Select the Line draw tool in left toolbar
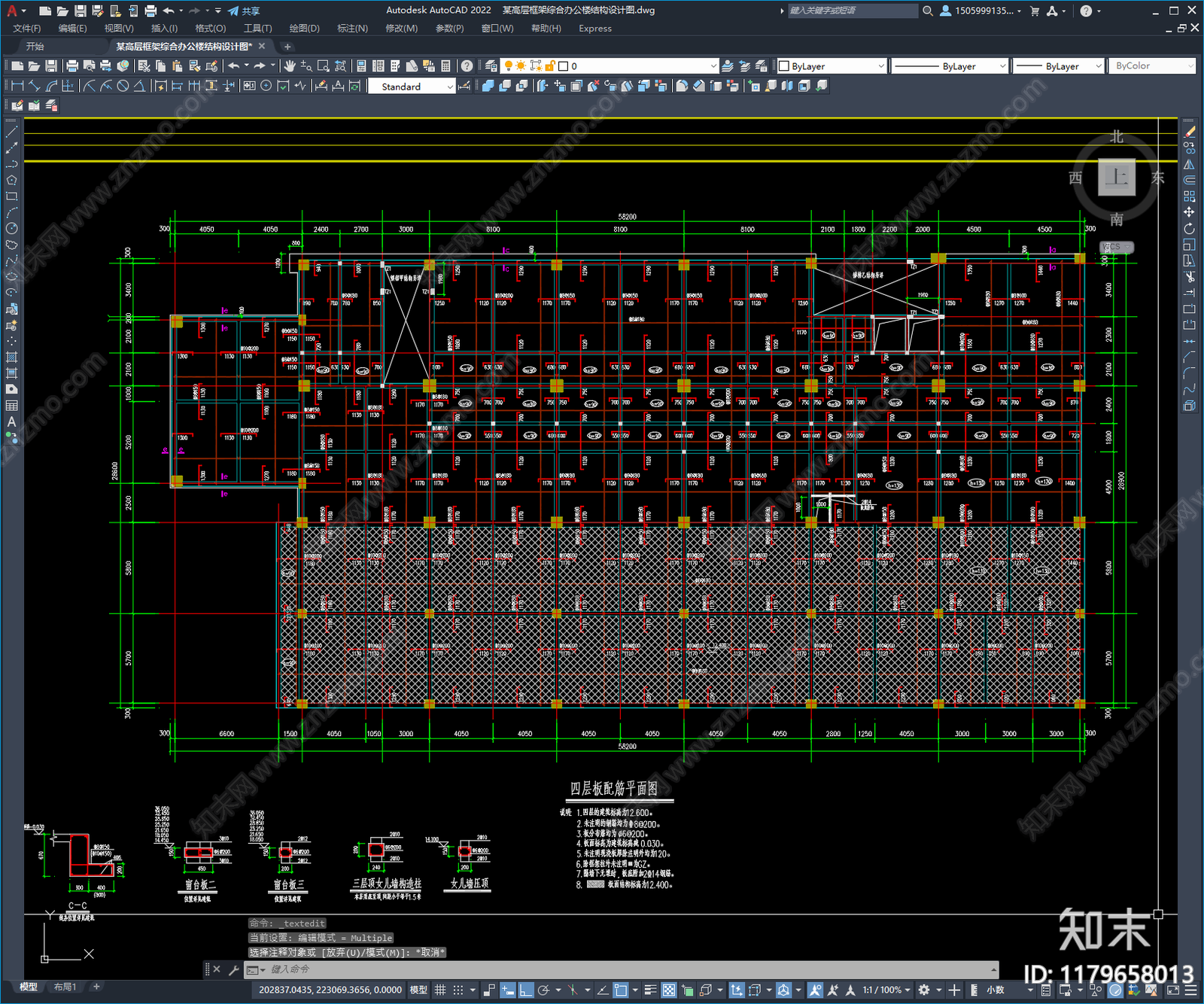Image resolution: width=1204 pixels, height=1004 pixels. (11, 132)
